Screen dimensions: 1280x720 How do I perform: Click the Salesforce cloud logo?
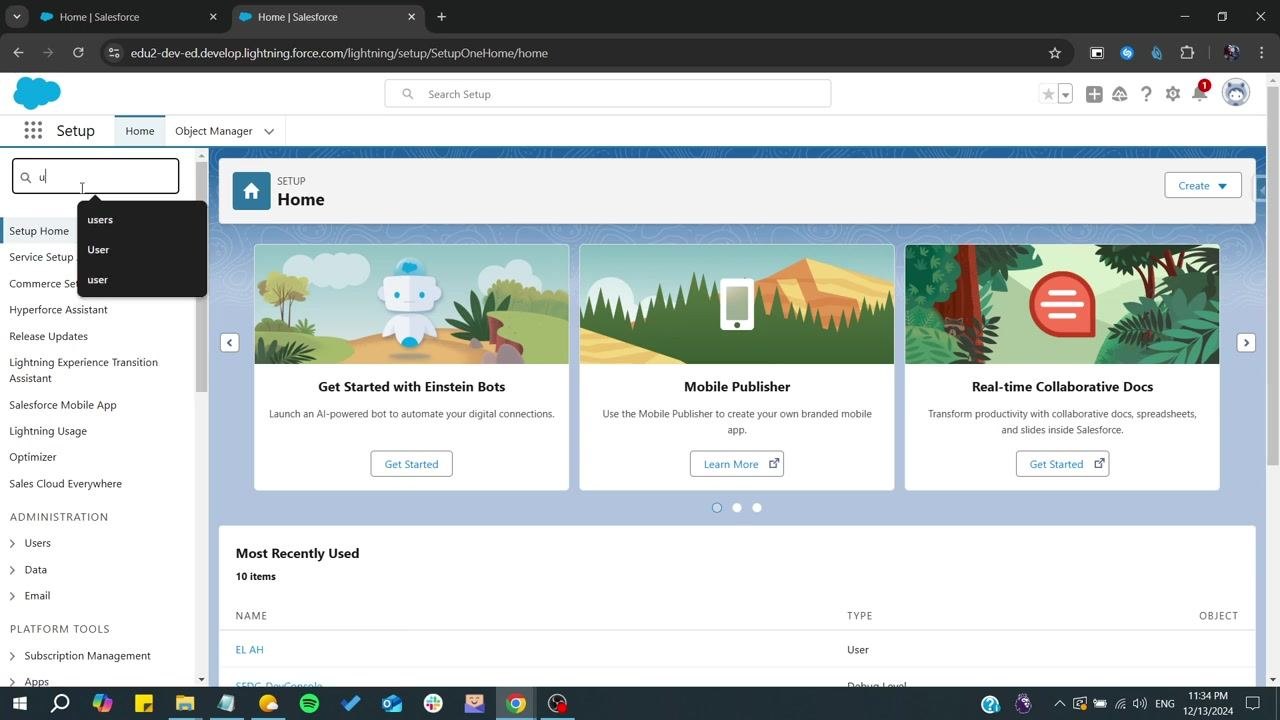coord(37,93)
